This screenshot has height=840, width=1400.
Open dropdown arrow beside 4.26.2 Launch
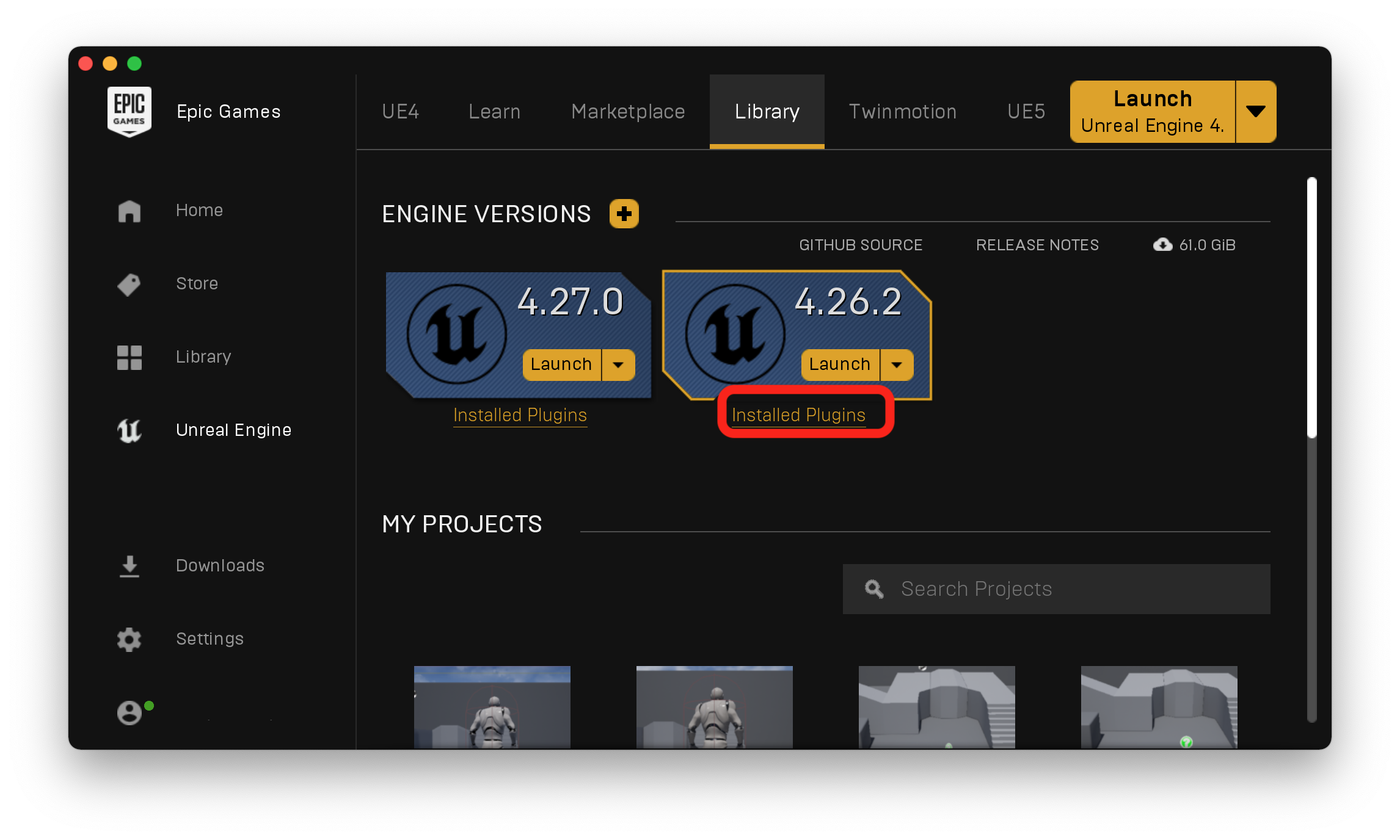click(x=897, y=364)
